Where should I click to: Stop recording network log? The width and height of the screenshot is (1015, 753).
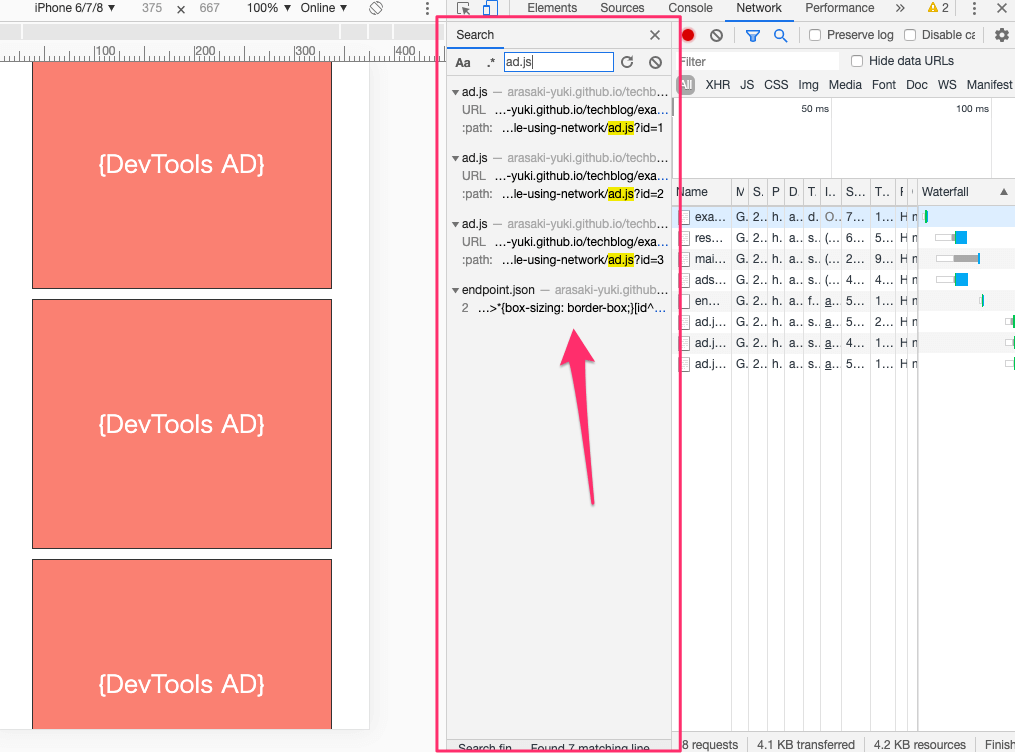click(688, 35)
